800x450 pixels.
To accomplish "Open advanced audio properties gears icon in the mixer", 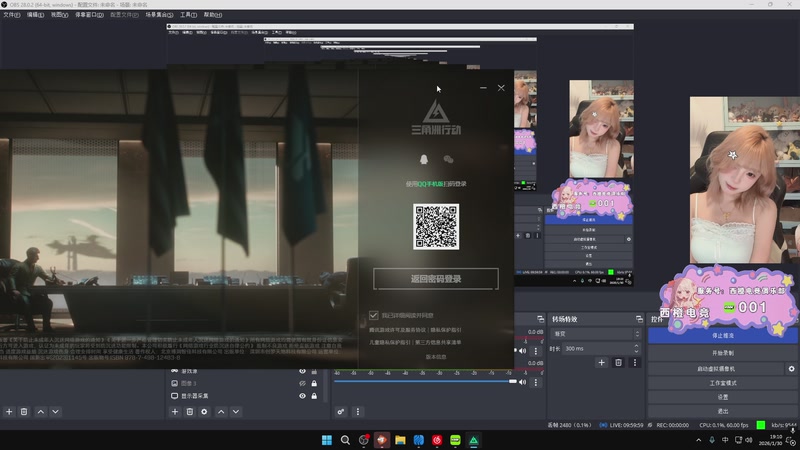I will pyautogui.click(x=340, y=412).
